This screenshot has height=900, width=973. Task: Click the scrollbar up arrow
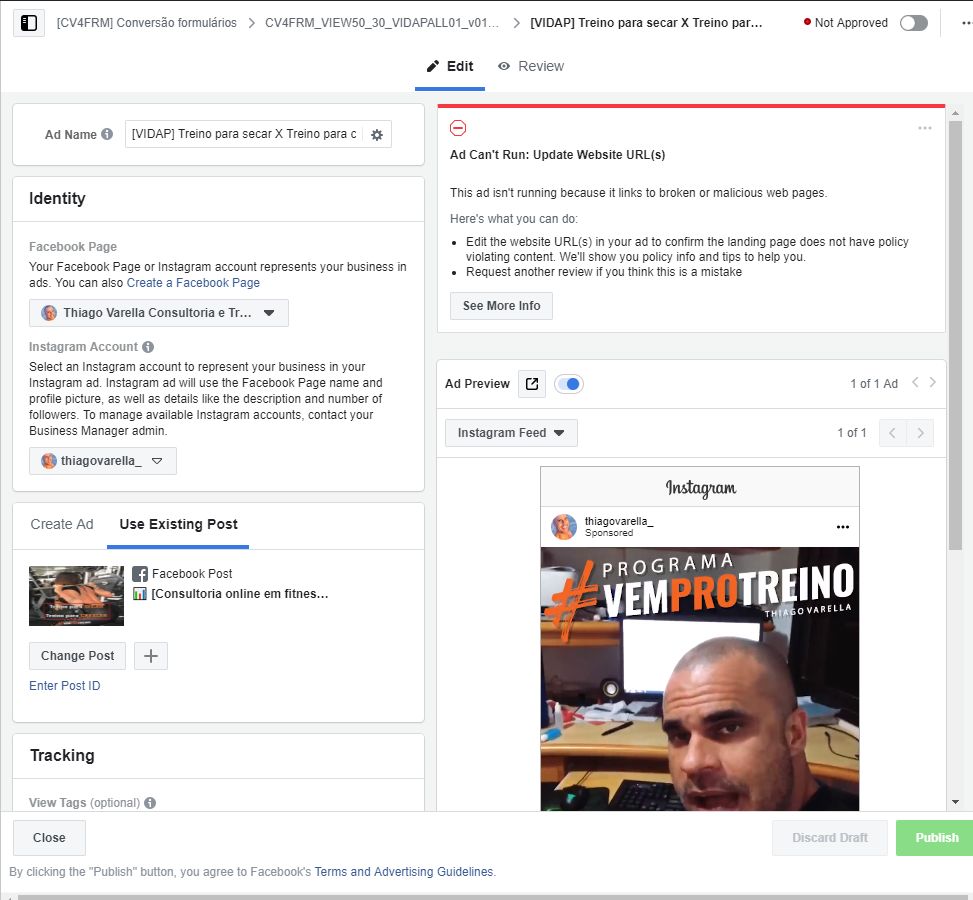click(955, 114)
